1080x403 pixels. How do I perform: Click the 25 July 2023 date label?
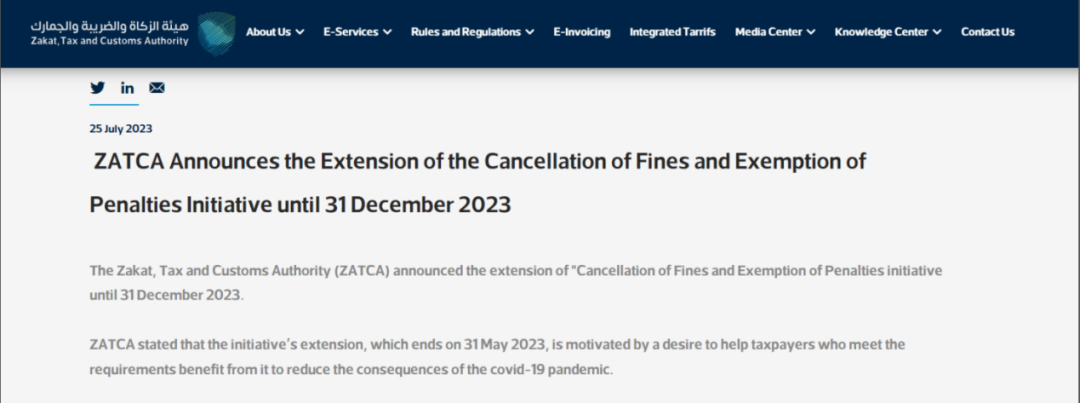(x=121, y=129)
